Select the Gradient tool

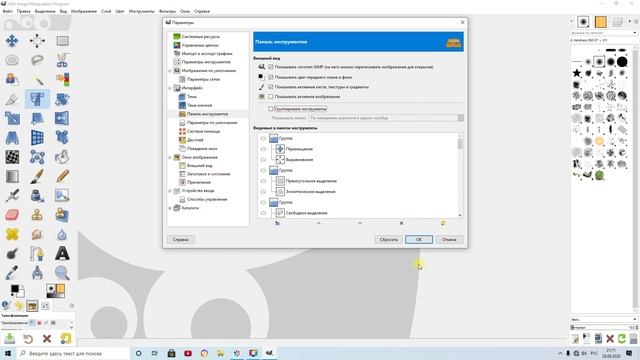coord(12,176)
